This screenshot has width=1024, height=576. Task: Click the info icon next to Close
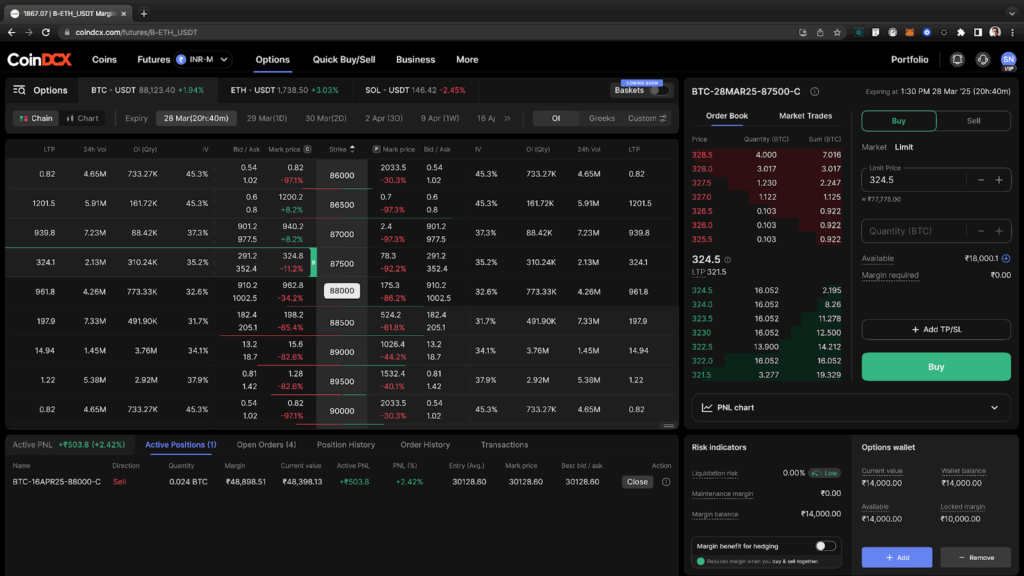(666, 482)
